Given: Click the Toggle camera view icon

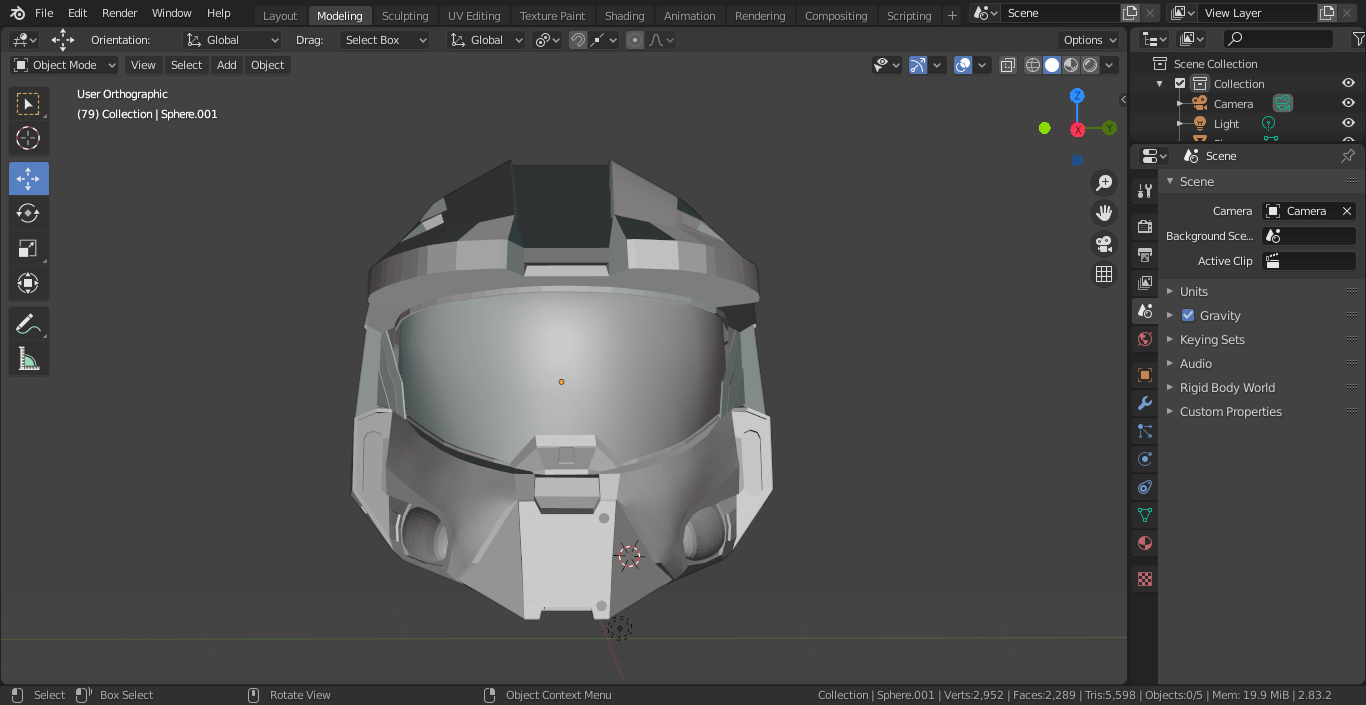Looking at the screenshot, I should (x=1104, y=244).
